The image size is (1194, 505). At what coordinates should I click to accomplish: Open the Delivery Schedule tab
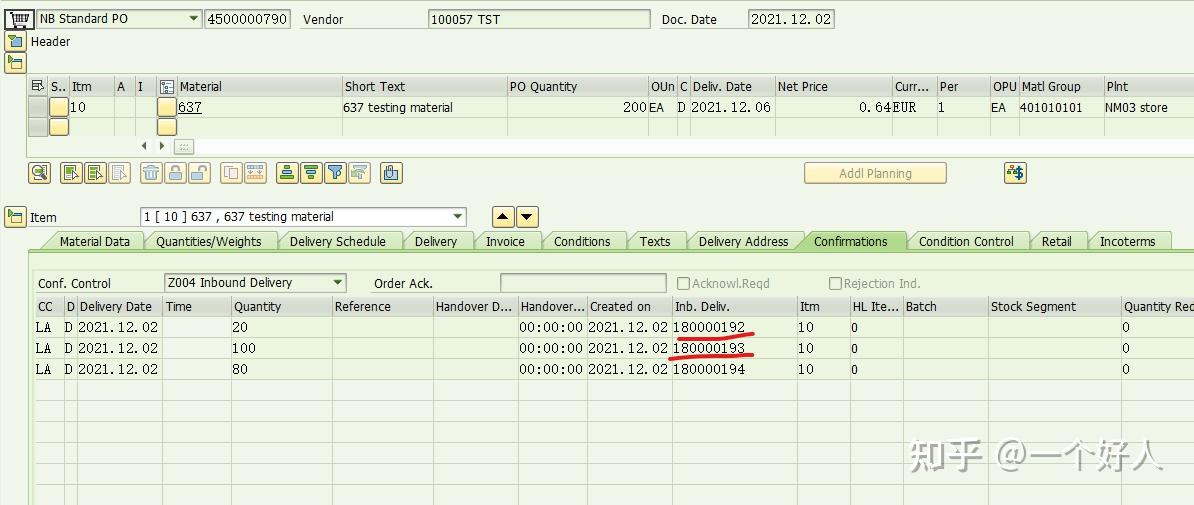337,241
